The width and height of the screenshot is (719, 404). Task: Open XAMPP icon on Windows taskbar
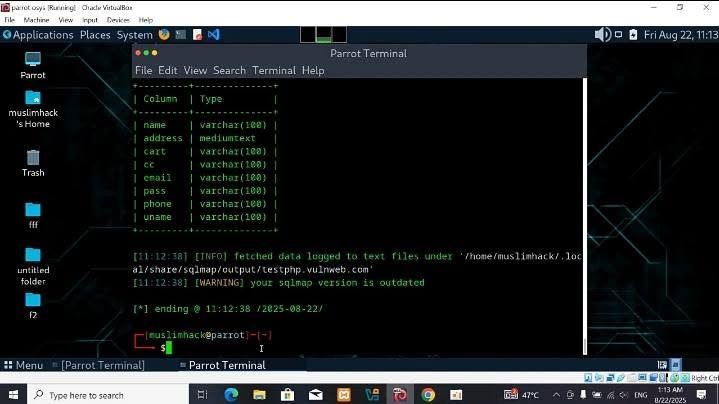(x=344, y=394)
